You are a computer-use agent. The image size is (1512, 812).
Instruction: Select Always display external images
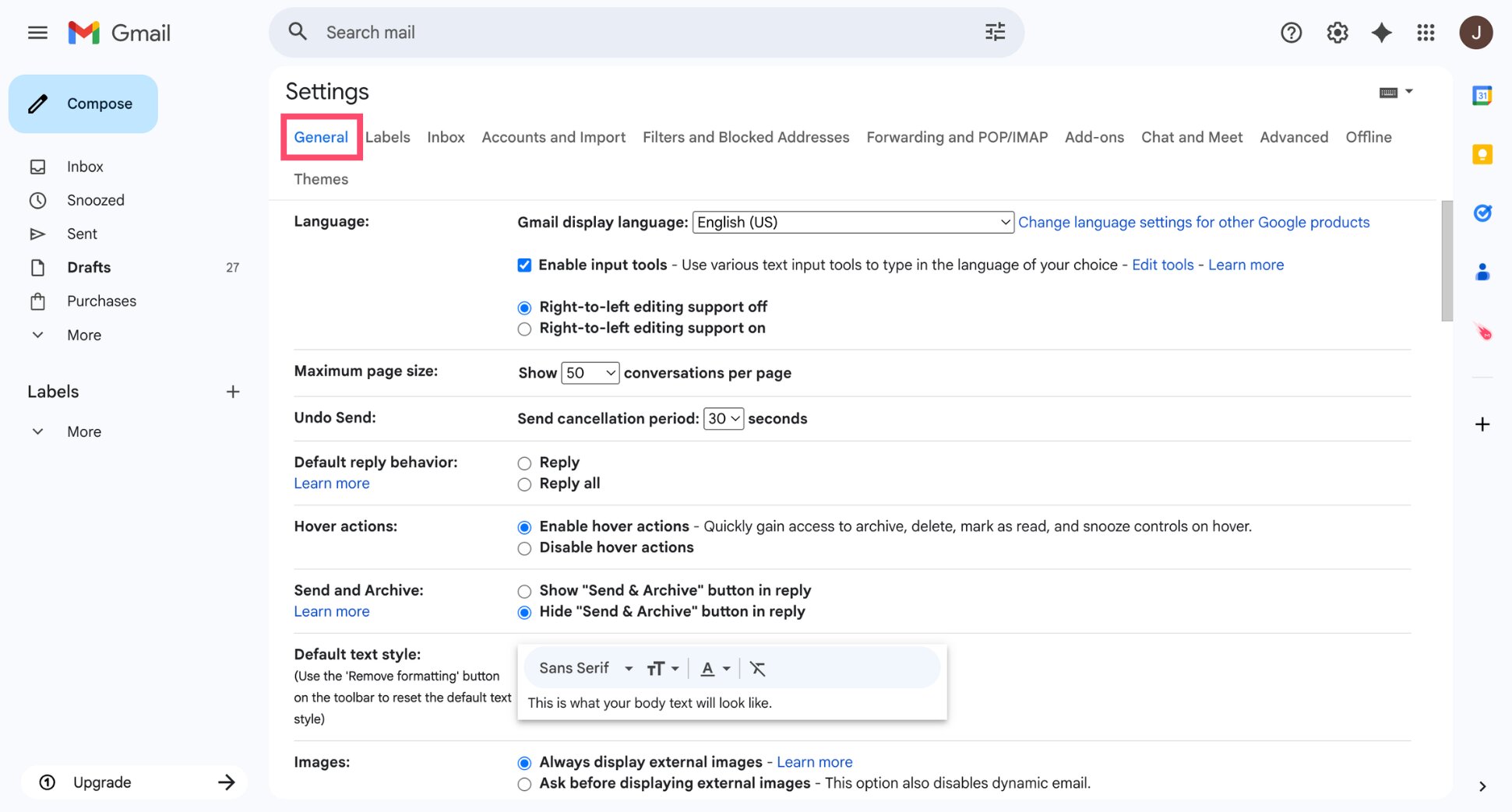tap(524, 762)
